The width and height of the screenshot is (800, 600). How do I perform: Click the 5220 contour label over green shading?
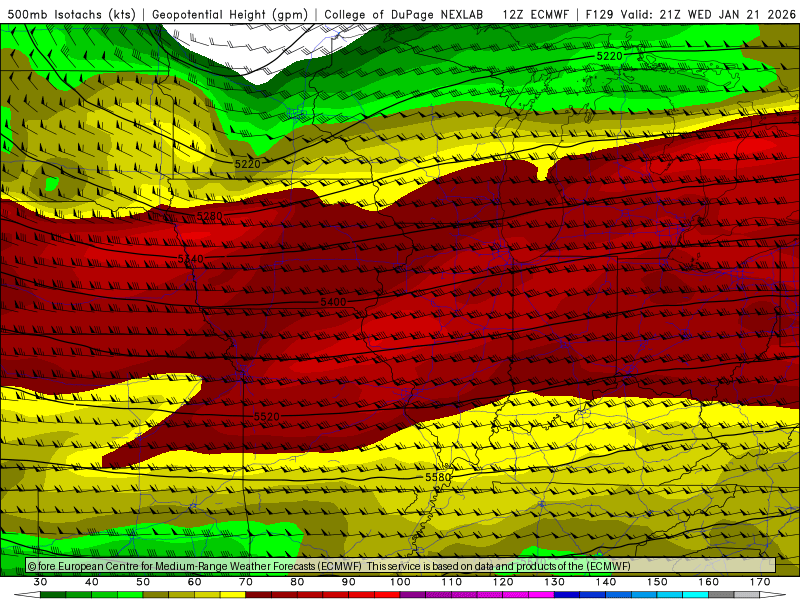tap(609, 56)
